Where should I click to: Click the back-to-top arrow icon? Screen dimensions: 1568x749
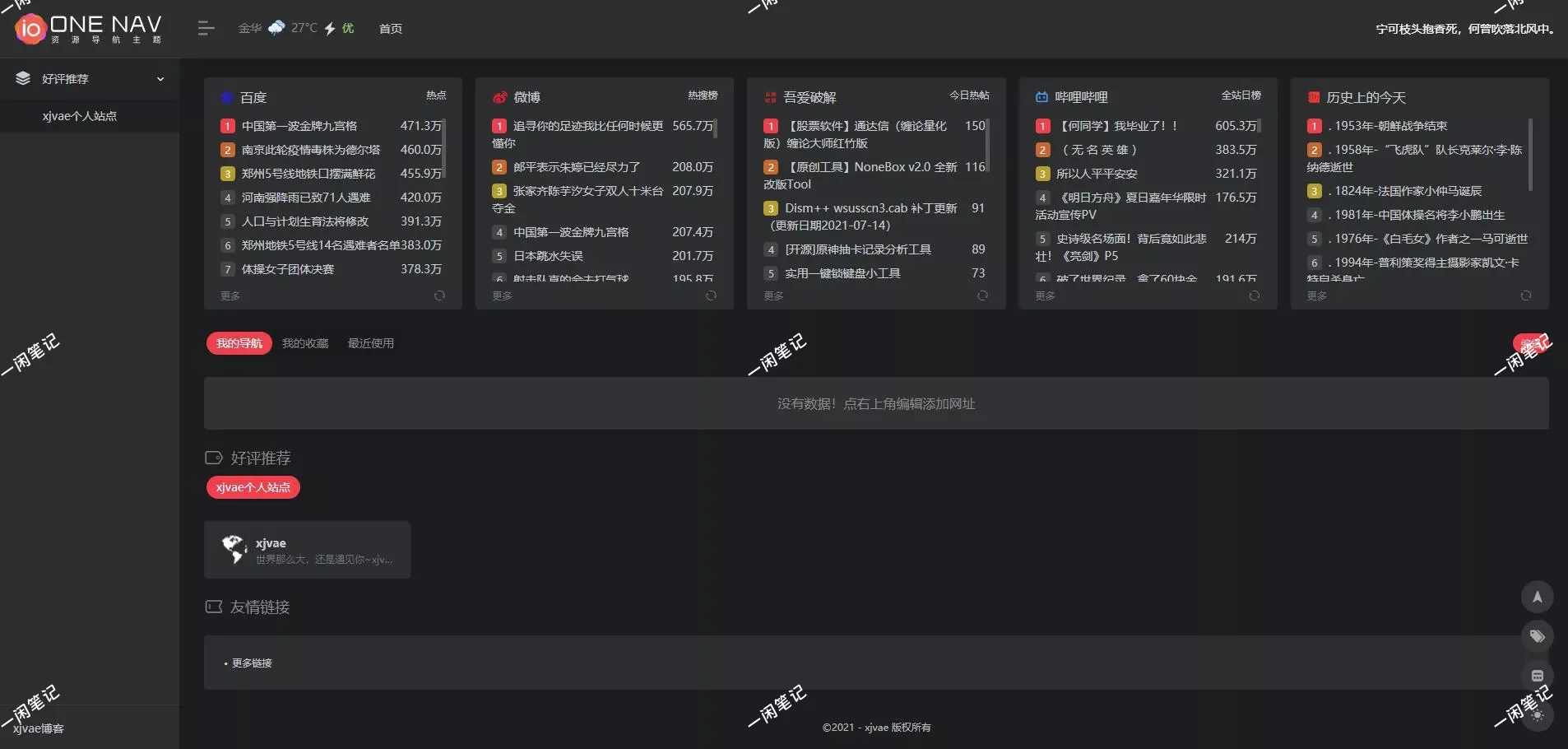pos(1537,596)
